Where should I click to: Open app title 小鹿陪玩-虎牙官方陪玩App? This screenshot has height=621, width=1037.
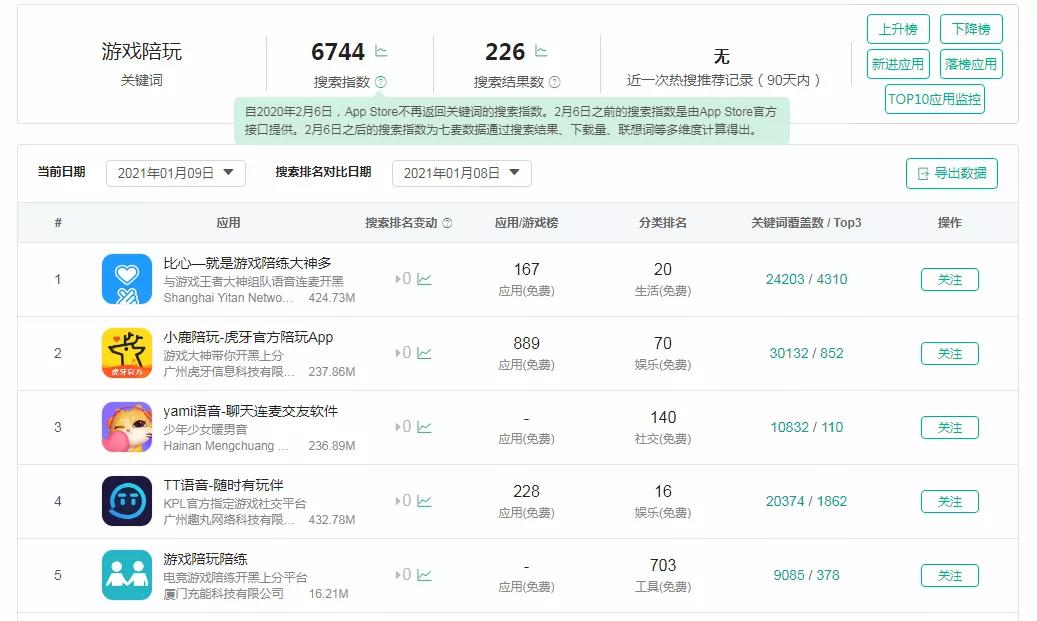point(248,337)
